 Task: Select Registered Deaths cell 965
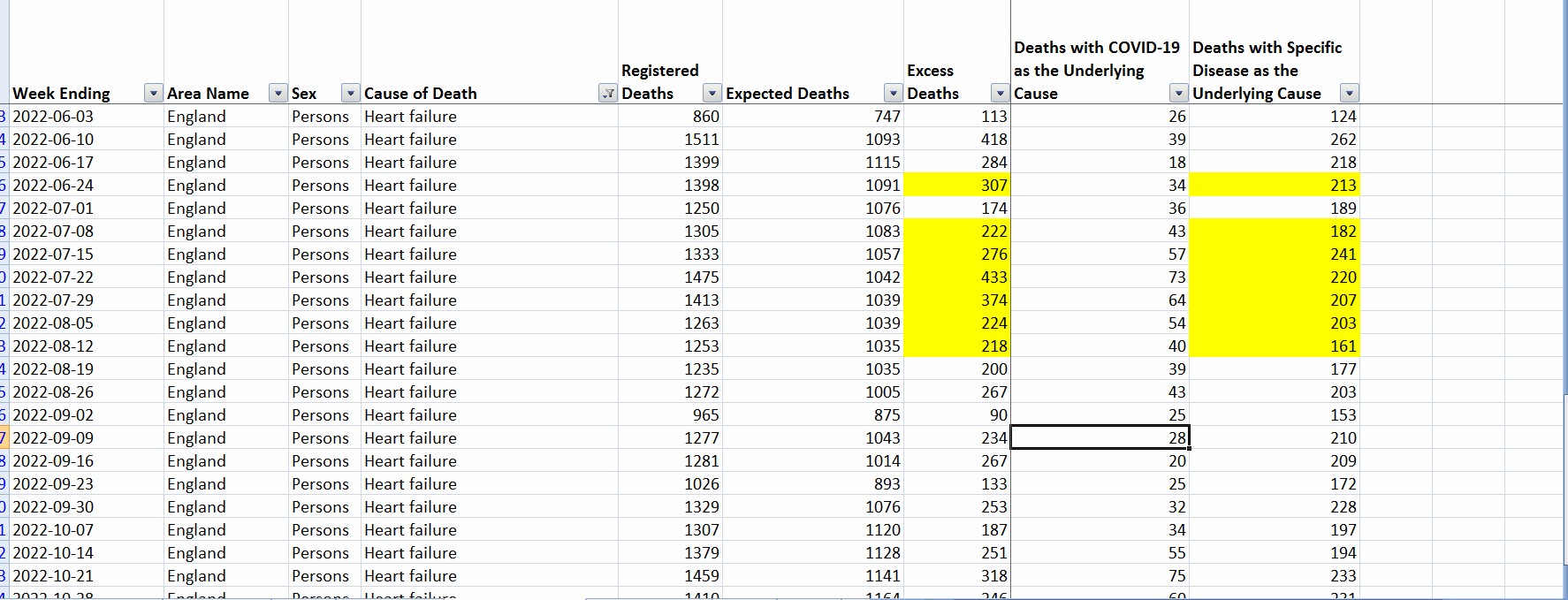click(x=671, y=414)
